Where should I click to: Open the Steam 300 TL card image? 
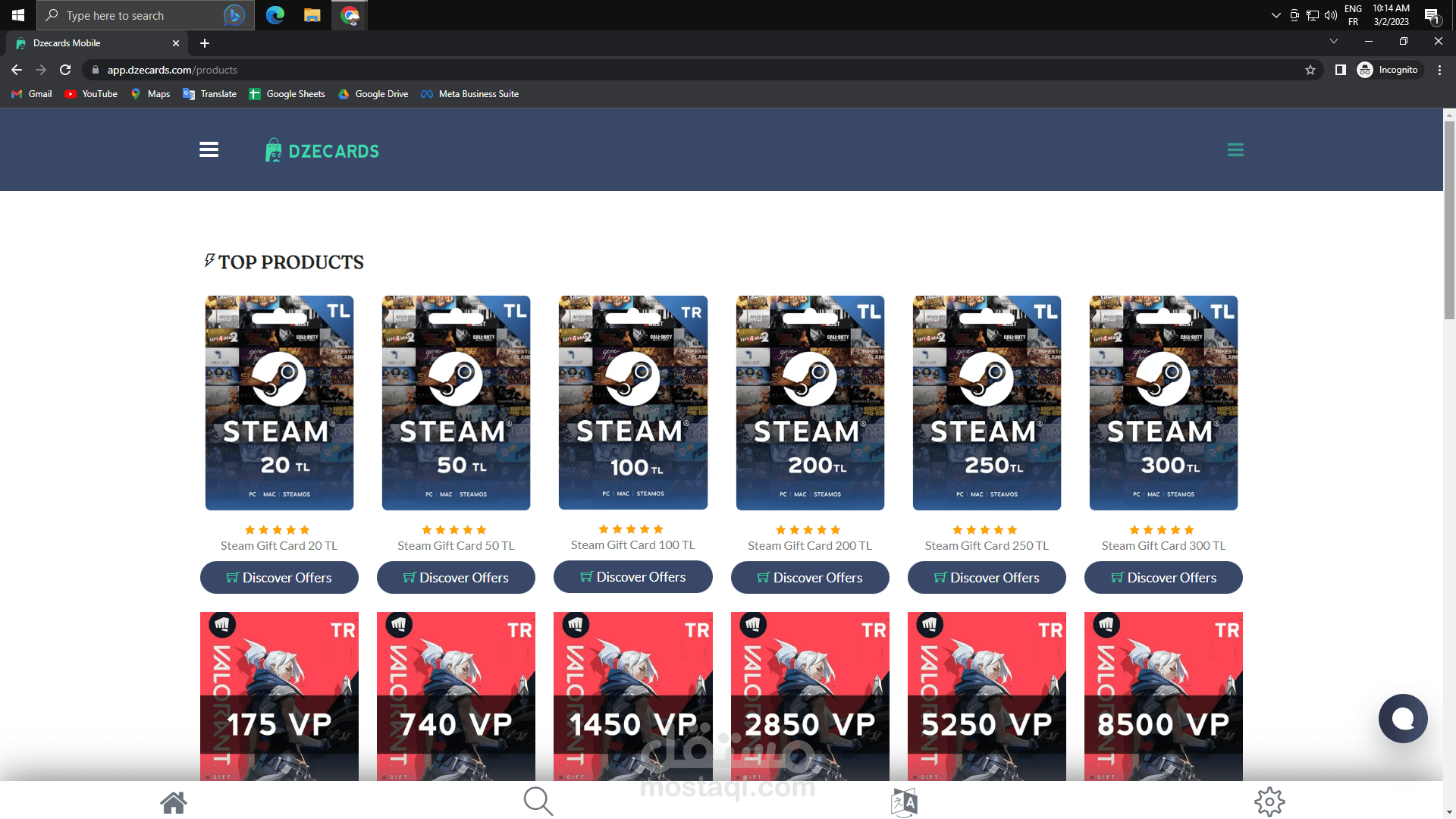coord(1163,403)
